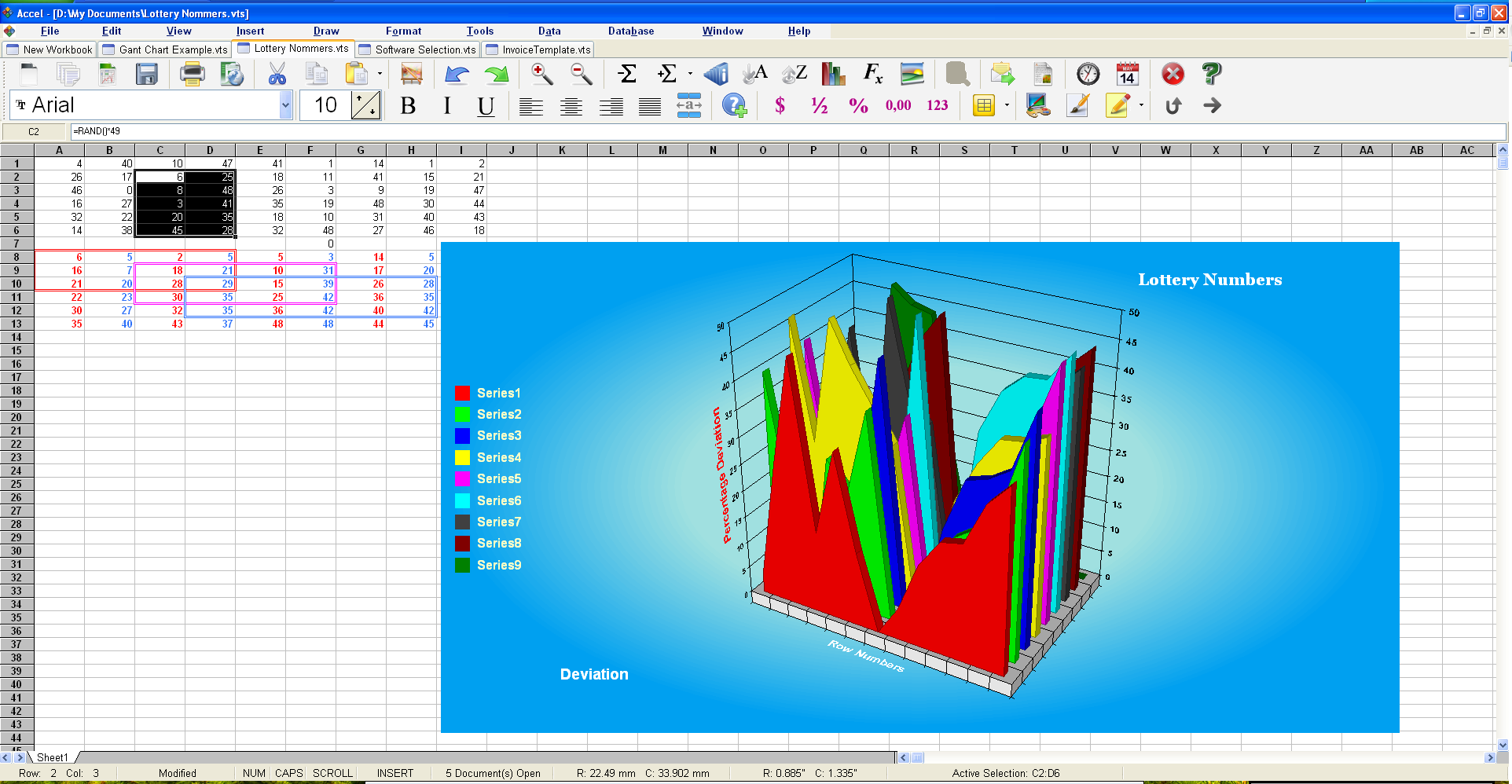
Task: Toggle Italic formatting
Action: tap(447, 106)
